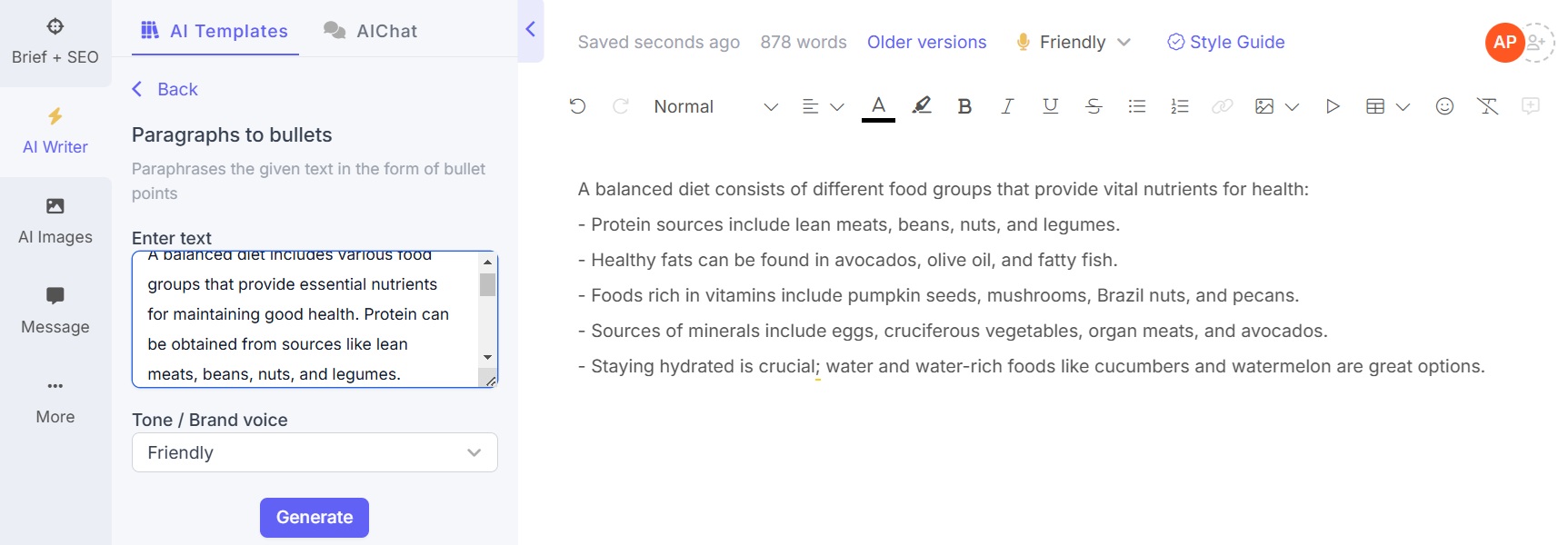Go Back to the templates list
This screenshot has width=1568, height=545.
165,89
